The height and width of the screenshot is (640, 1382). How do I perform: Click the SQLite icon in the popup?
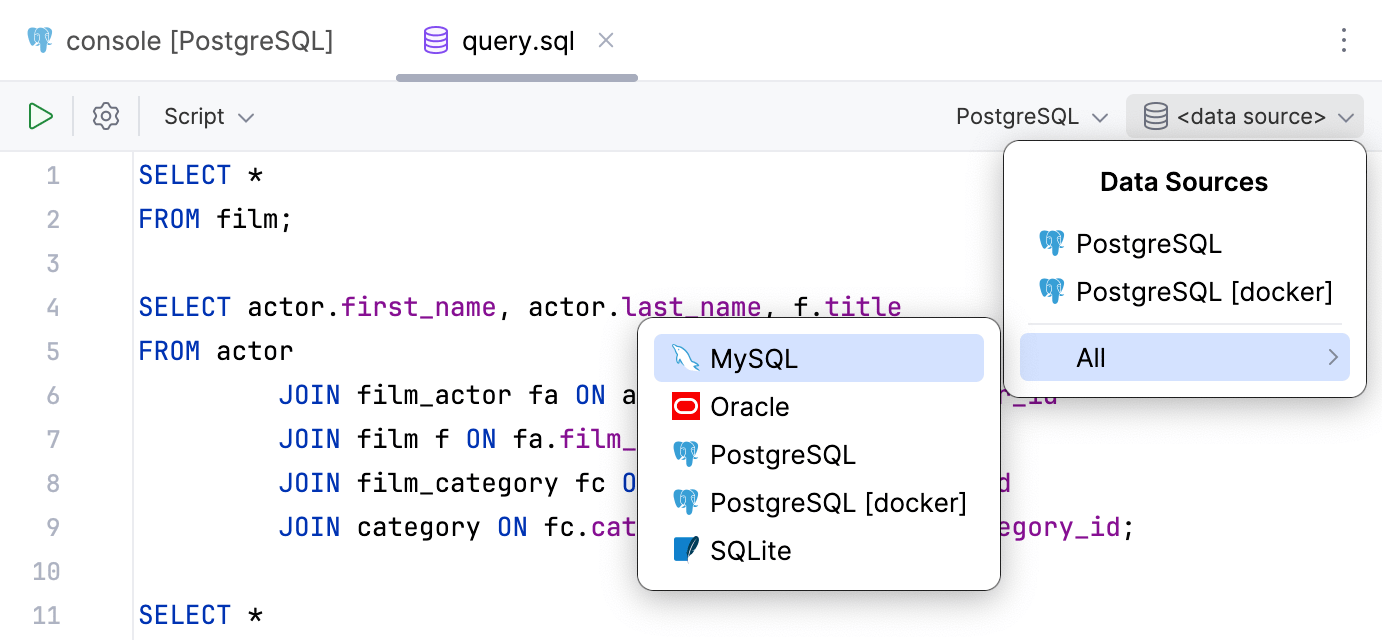pyautogui.click(x=684, y=550)
